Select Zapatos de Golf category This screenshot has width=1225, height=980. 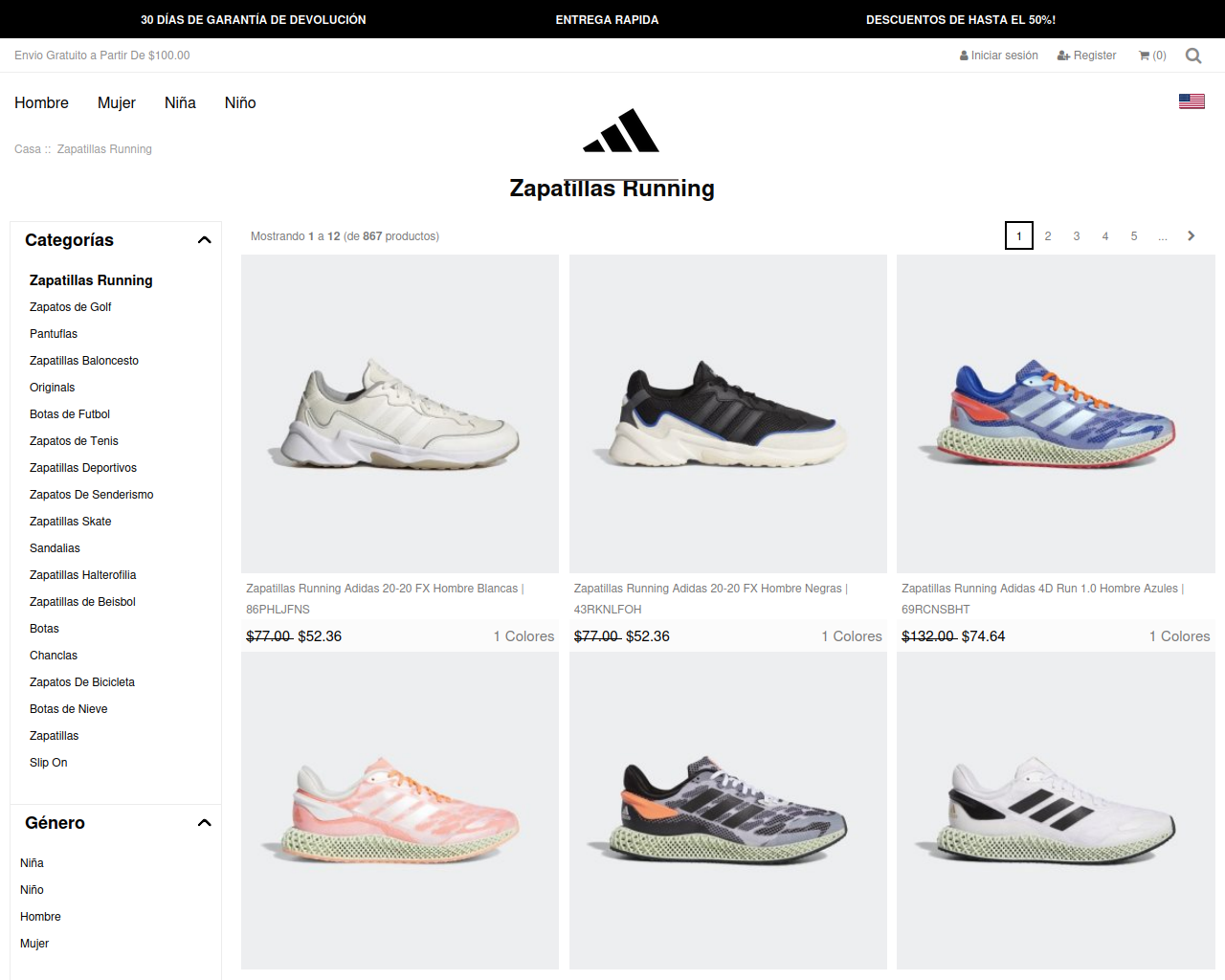coord(71,307)
